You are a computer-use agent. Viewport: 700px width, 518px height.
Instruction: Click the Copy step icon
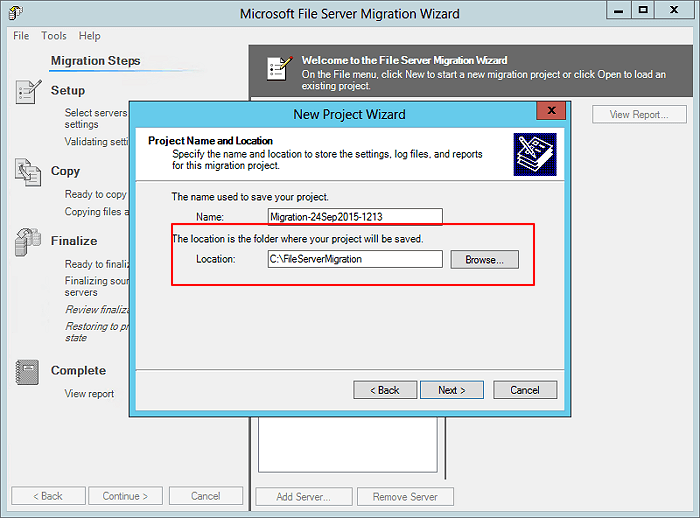28,172
